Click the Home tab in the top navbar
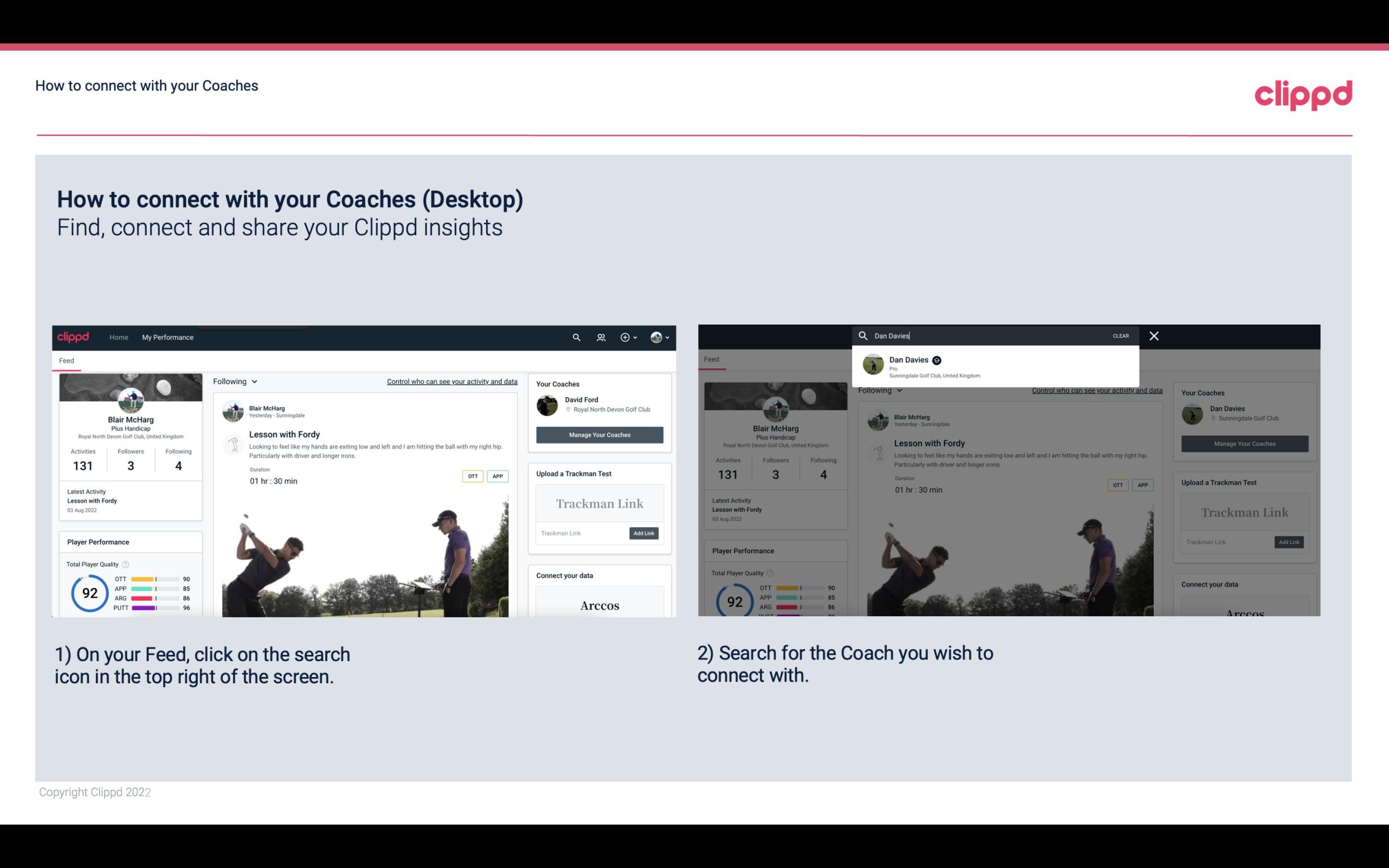 tap(119, 337)
